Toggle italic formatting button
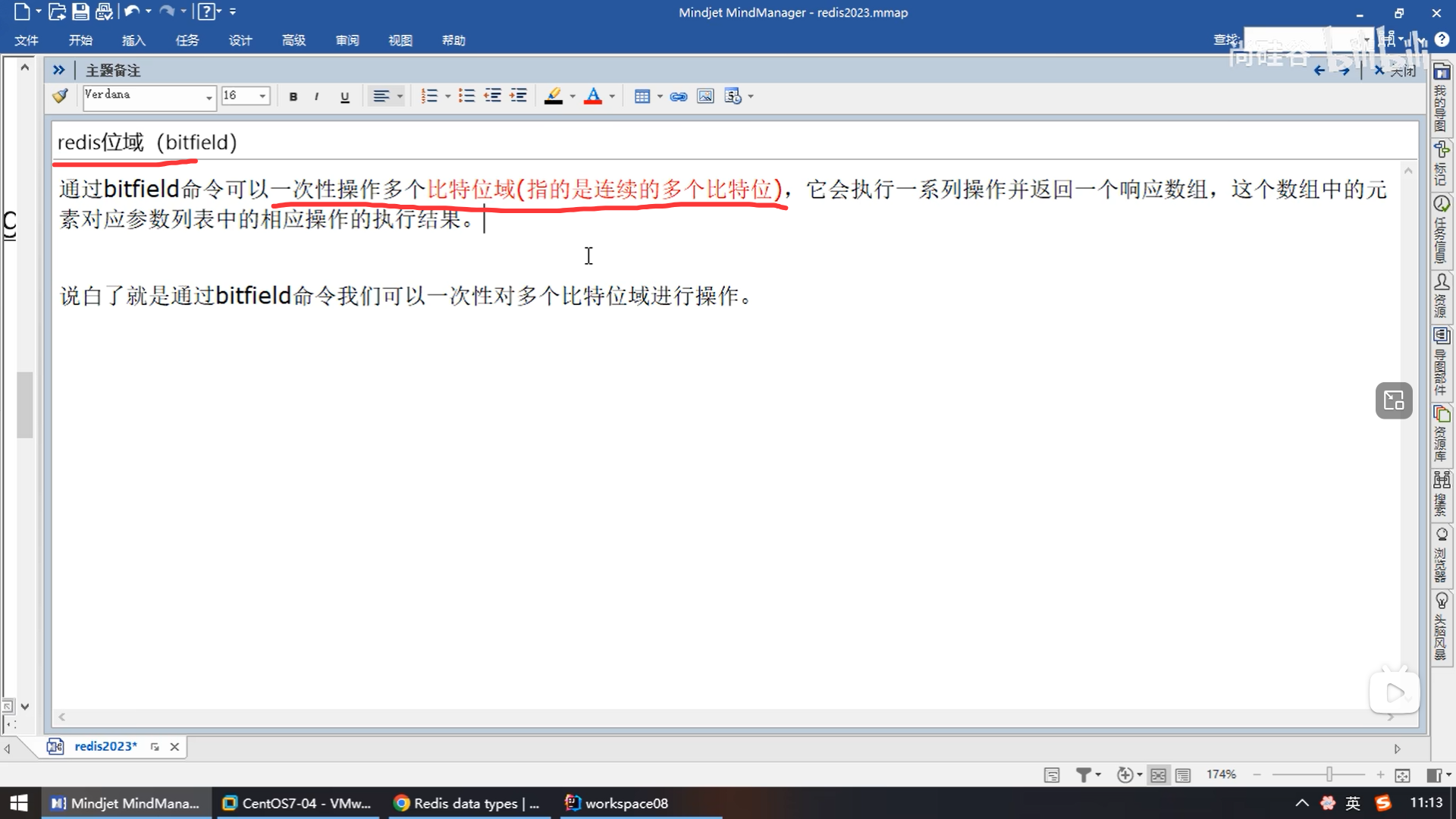This screenshot has width=1456, height=819. (316, 96)
